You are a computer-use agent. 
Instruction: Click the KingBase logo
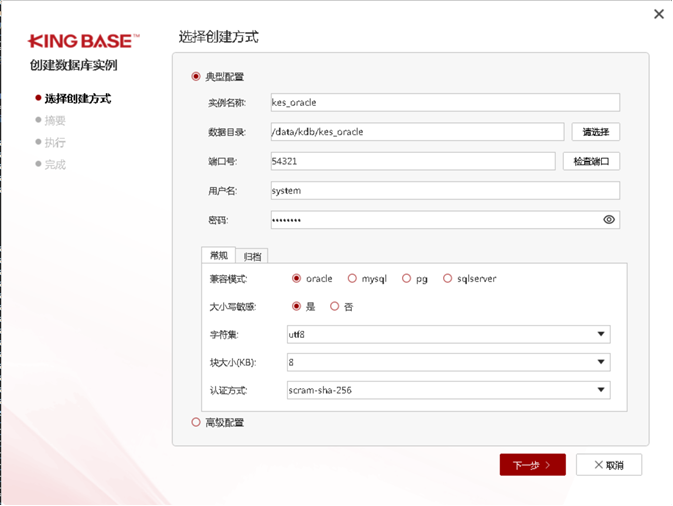(x=84, y=41)
